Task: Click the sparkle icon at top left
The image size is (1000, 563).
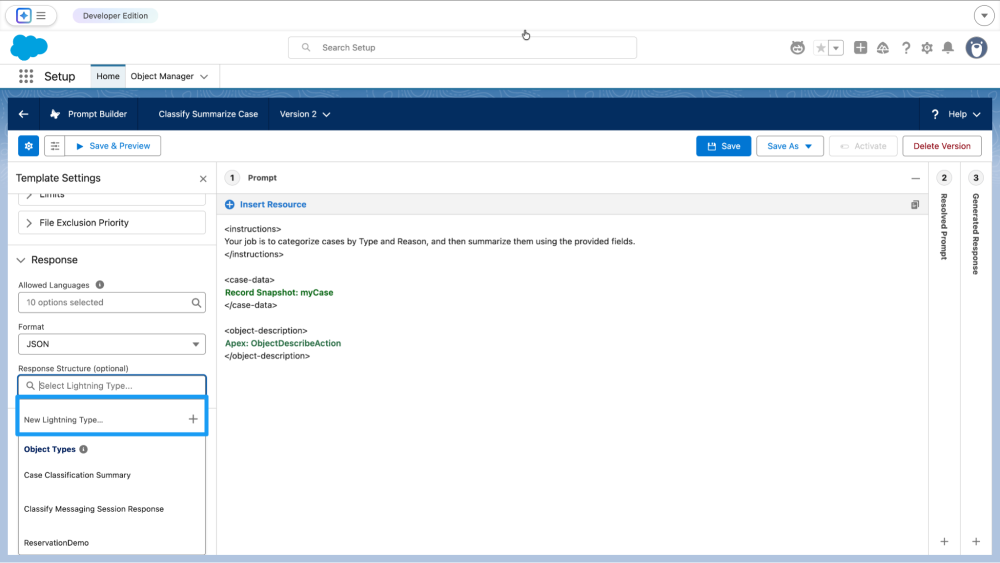Action: tap(24, 15)
